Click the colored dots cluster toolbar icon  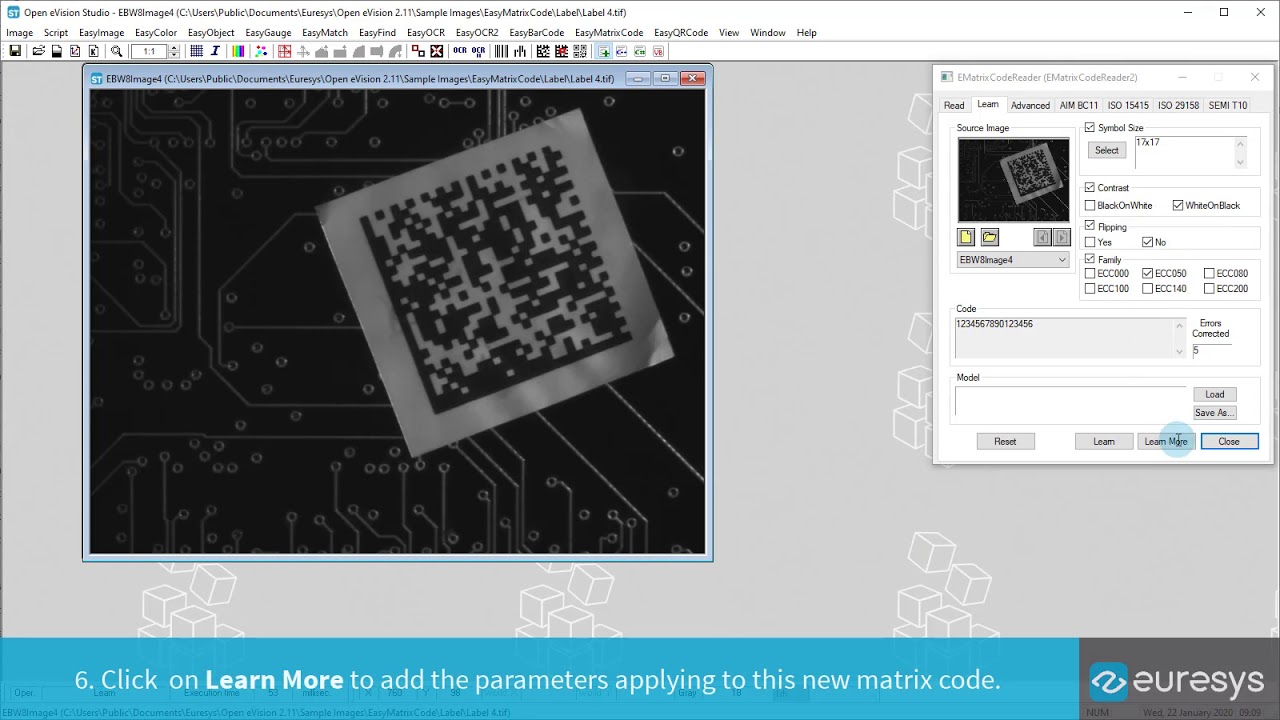[x=260, y=51]
